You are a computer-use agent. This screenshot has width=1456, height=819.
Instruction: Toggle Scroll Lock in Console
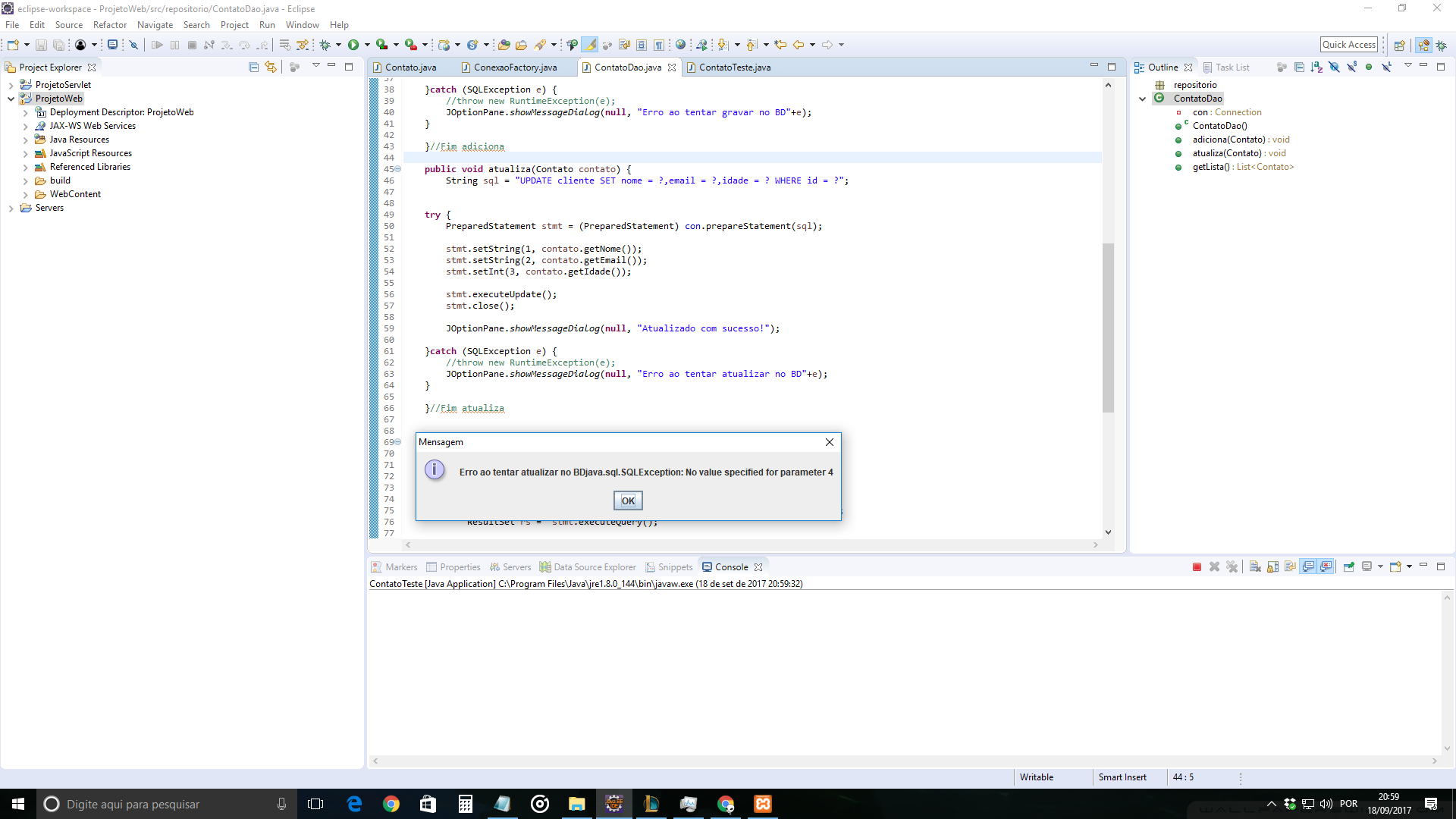coord(1273,567)
